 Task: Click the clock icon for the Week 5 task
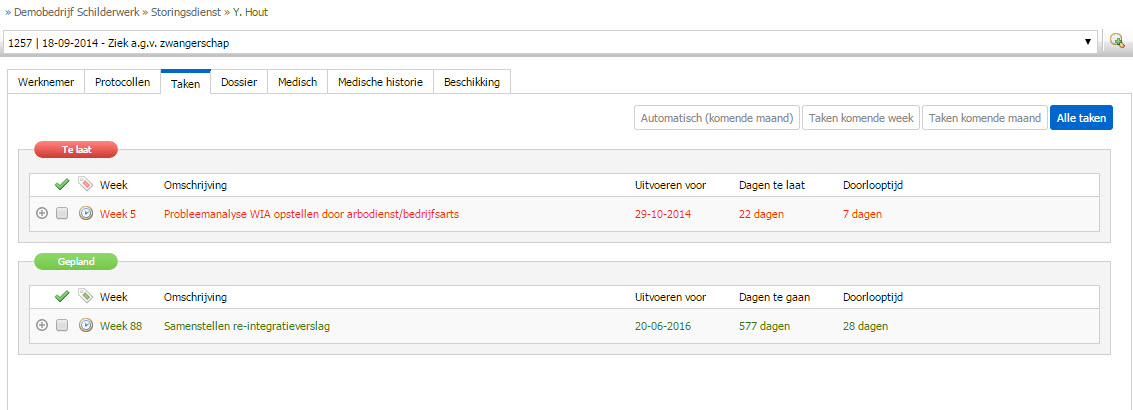[86, 214]
